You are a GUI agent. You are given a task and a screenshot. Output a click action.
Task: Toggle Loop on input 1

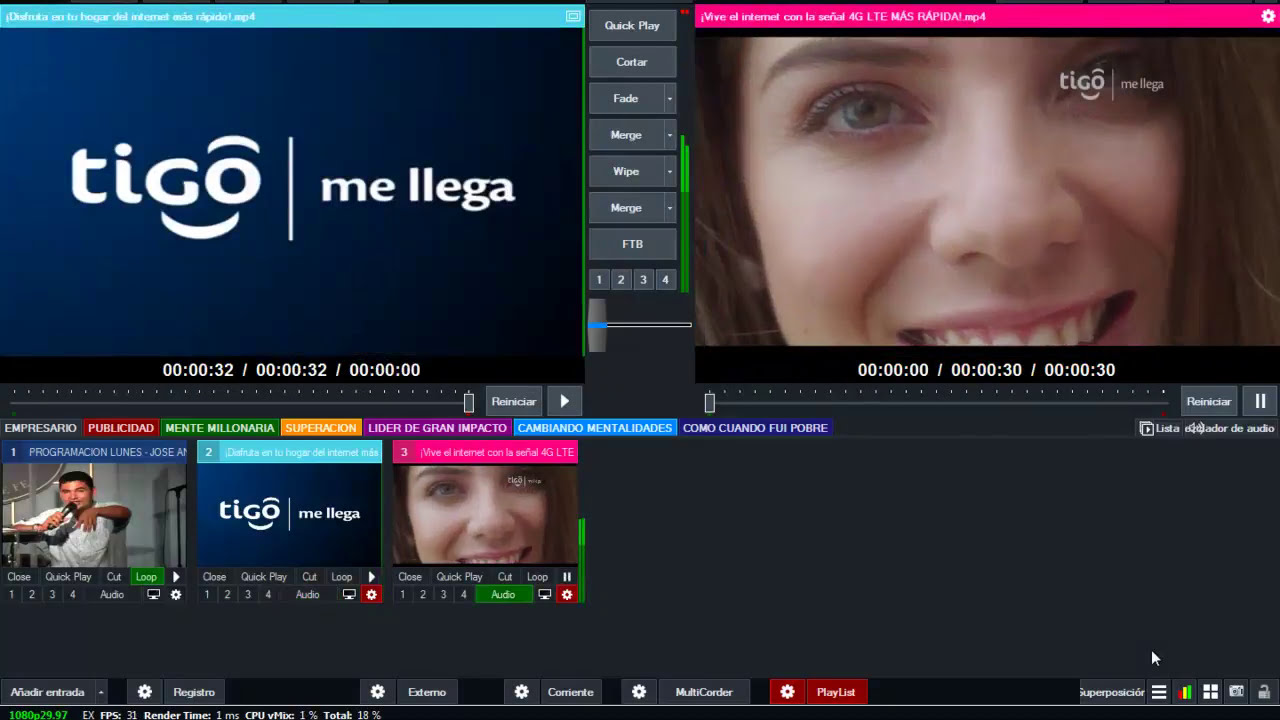coord(146,577)
